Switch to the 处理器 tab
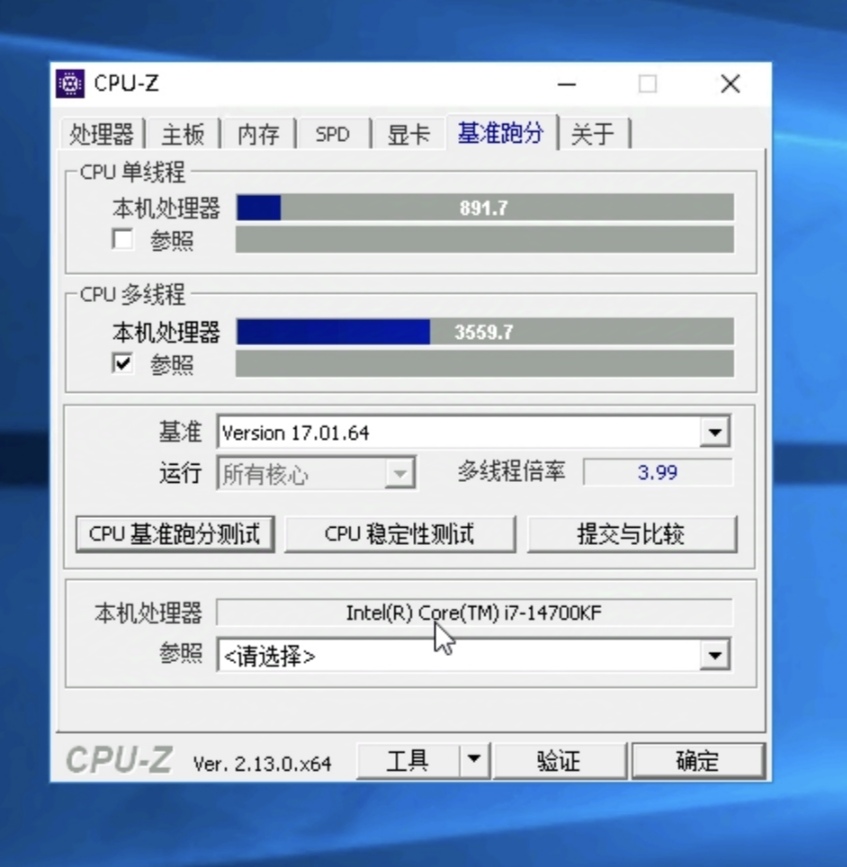The image size is (847, 867). coord(102,134)
